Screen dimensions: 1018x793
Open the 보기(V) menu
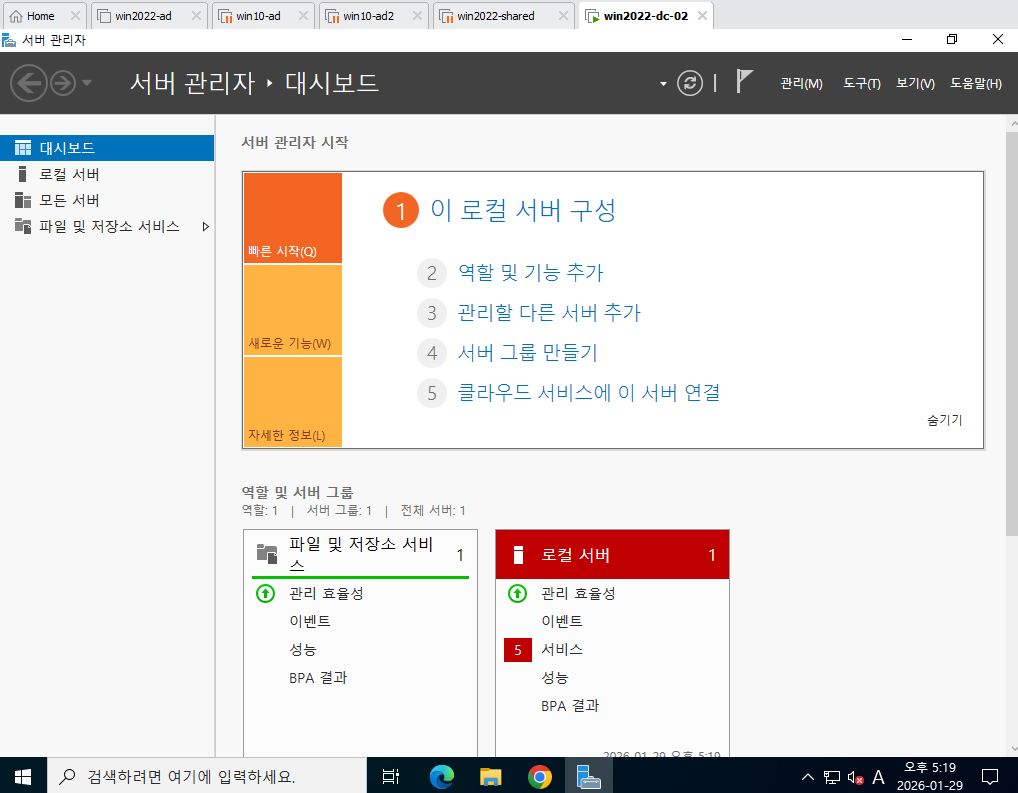click(915, 84)
